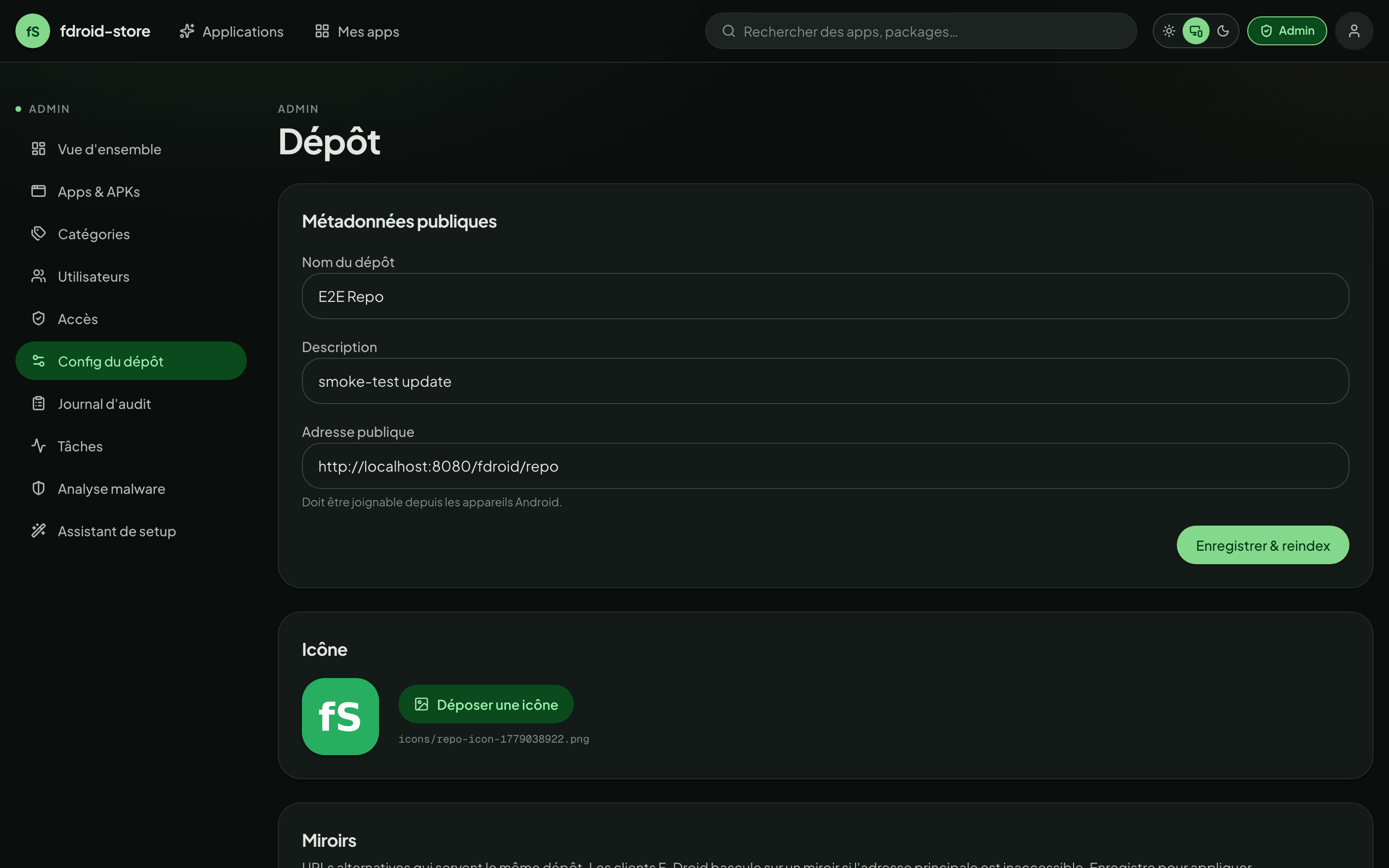Click the Apps & APKs window icon
Screen dimensions: 1389x868
coord(39,191)
